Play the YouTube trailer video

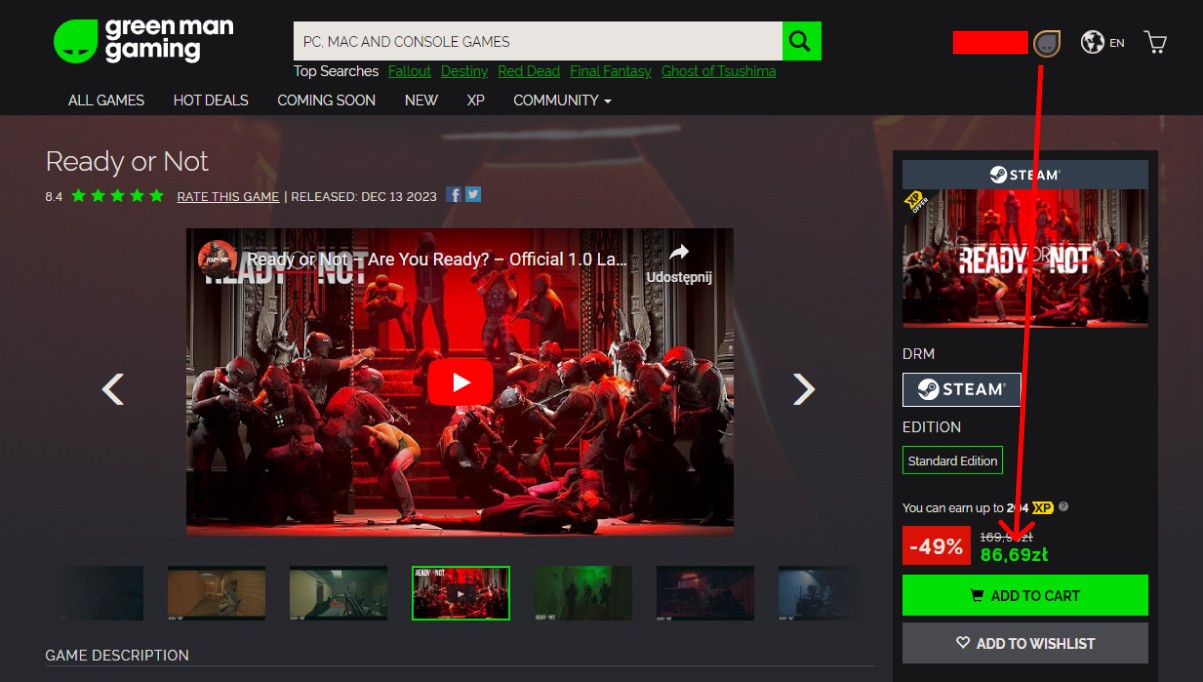[460, 382]
